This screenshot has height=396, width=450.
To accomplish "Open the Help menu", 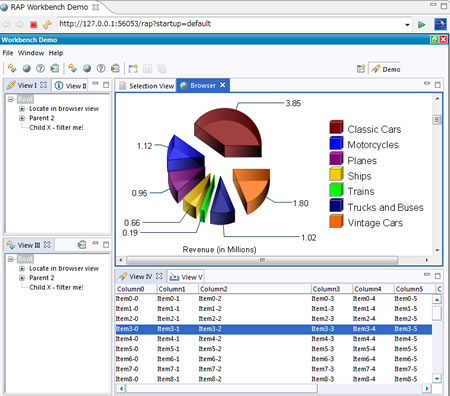I will point(56,53).
